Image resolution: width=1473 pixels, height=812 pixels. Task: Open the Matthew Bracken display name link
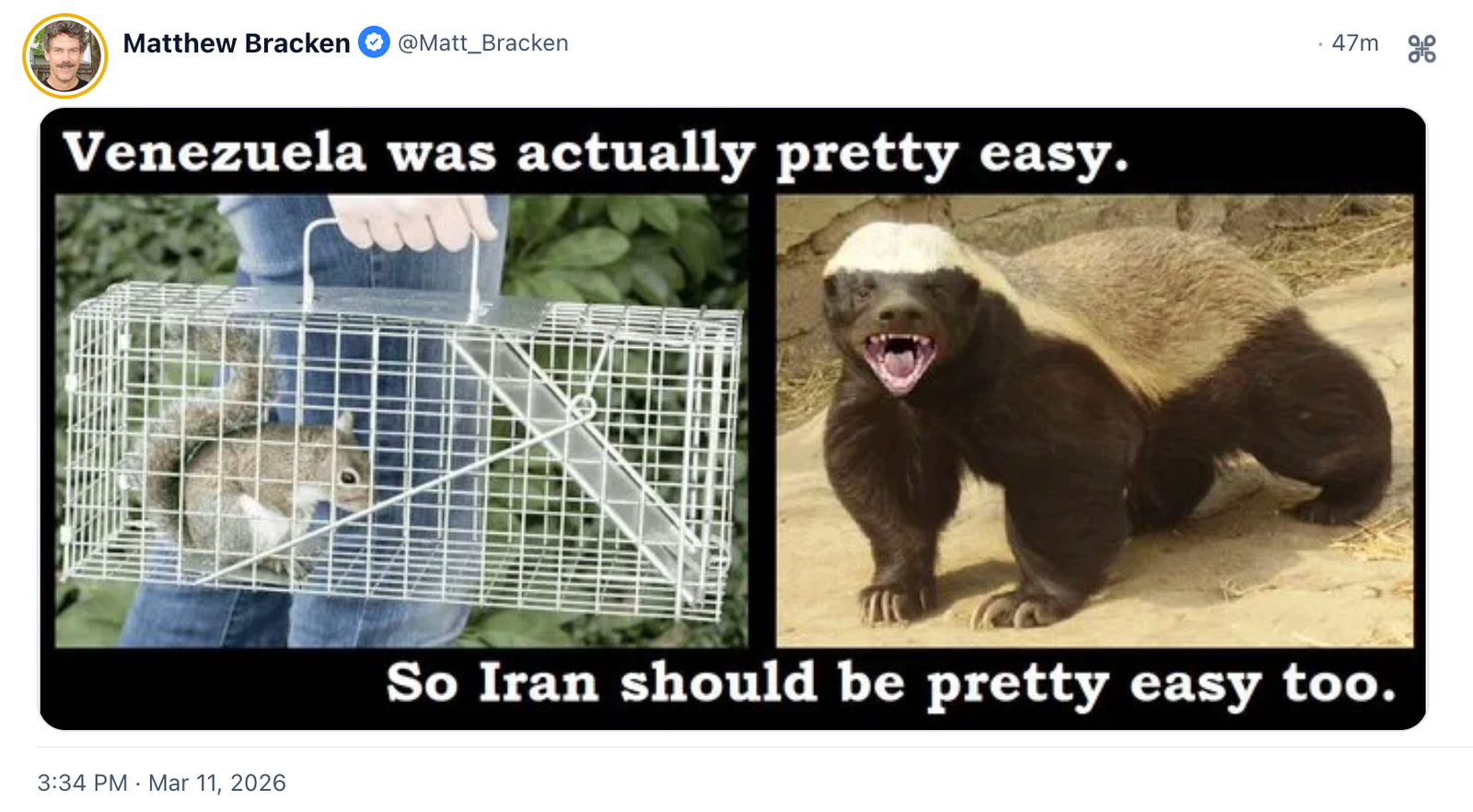click(x=237, y=43)
